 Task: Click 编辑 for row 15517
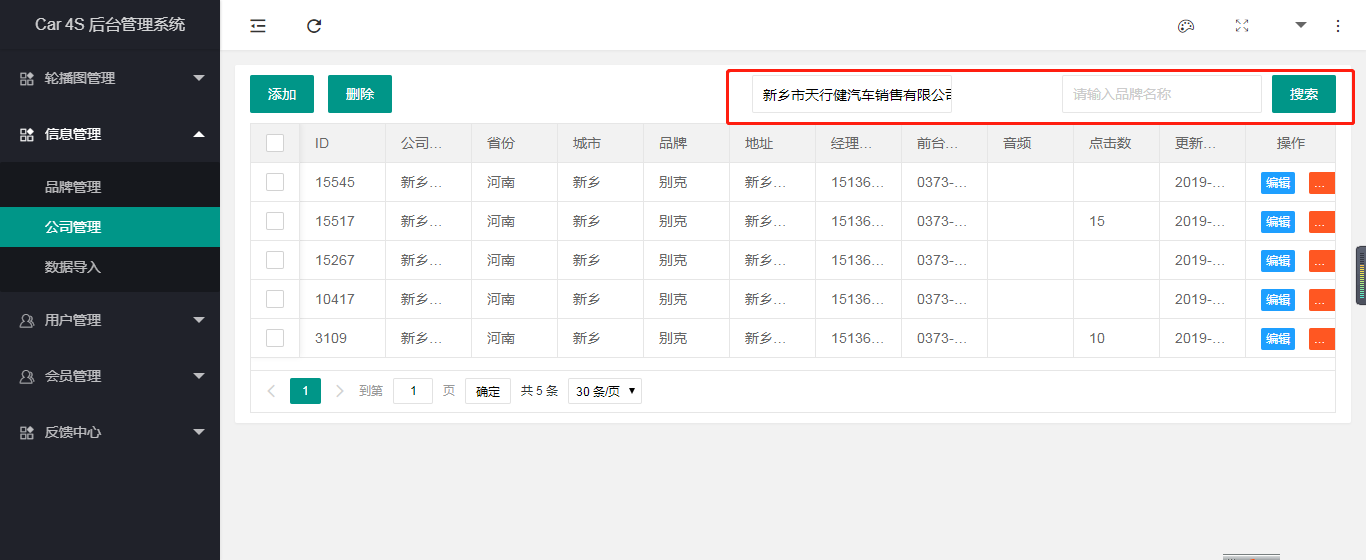(x=1278, y=221)
